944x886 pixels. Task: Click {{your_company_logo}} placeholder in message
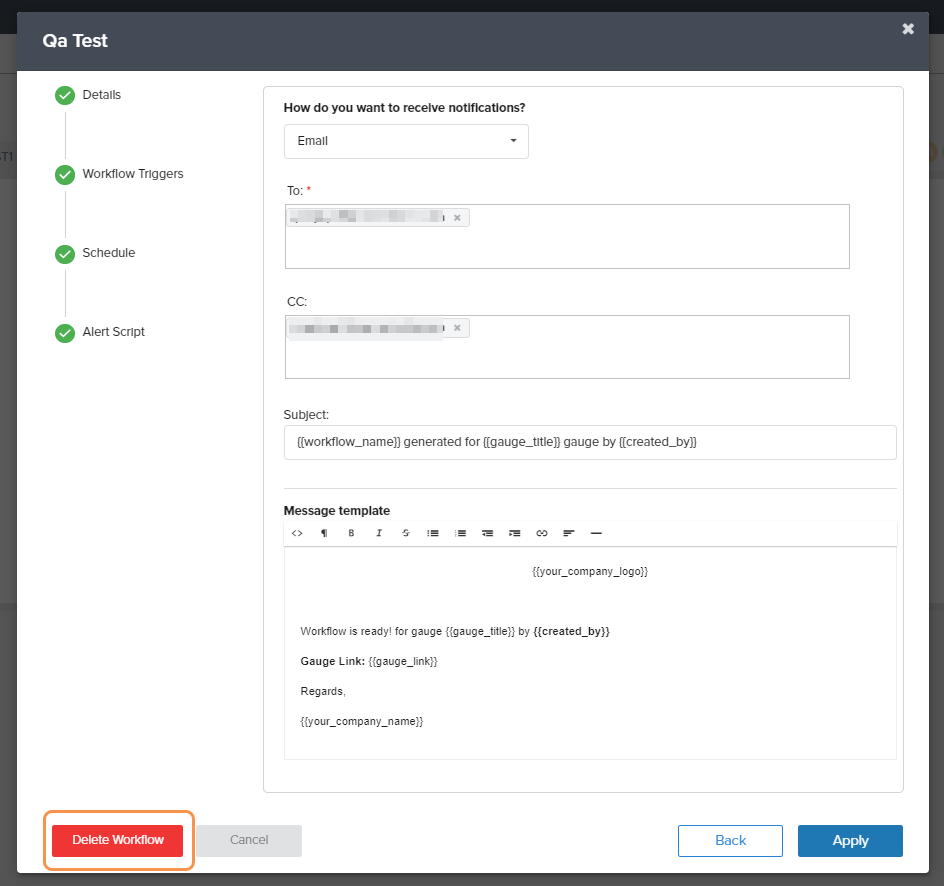point(590,571)
